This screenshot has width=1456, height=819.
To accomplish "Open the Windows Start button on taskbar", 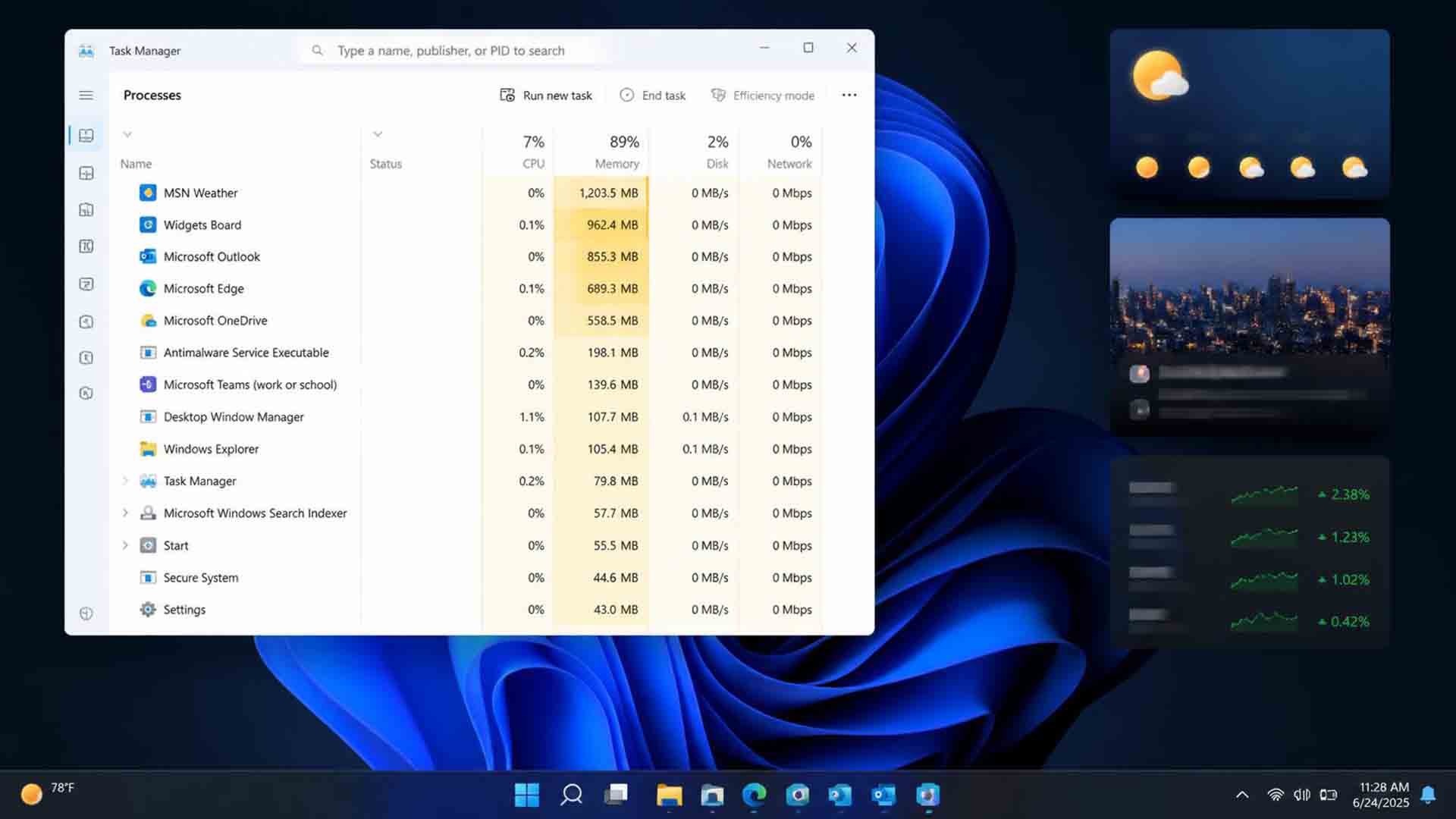I will [x=526, y=795].
